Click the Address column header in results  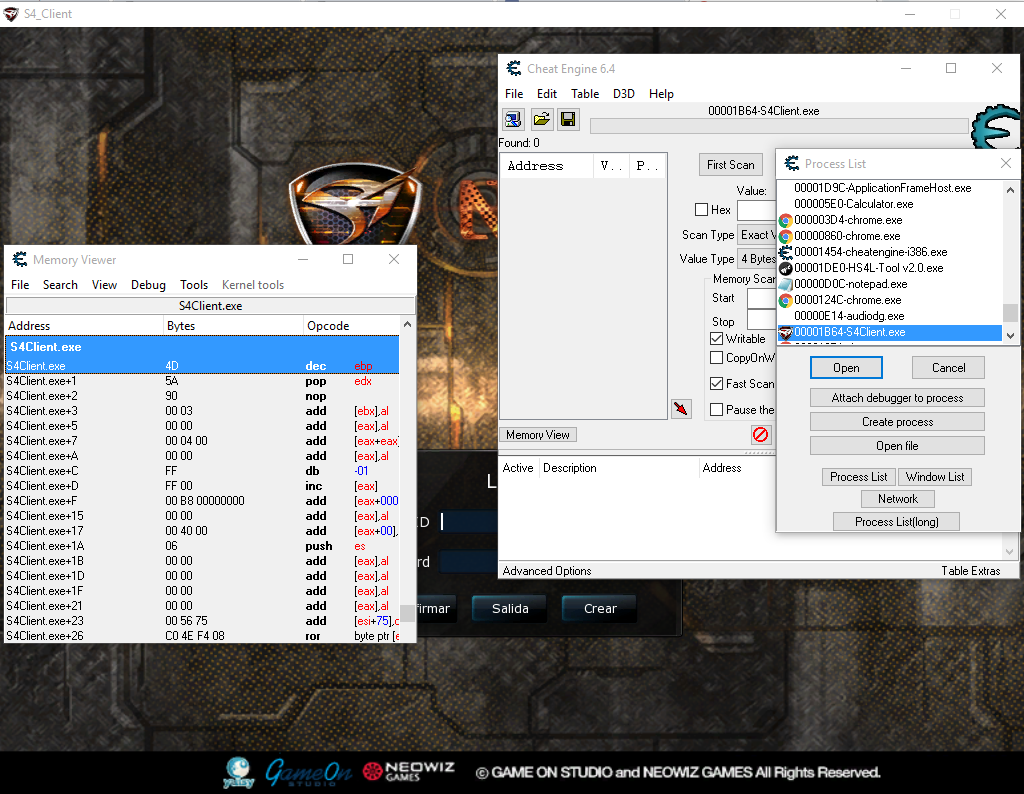tap(547, 166)
